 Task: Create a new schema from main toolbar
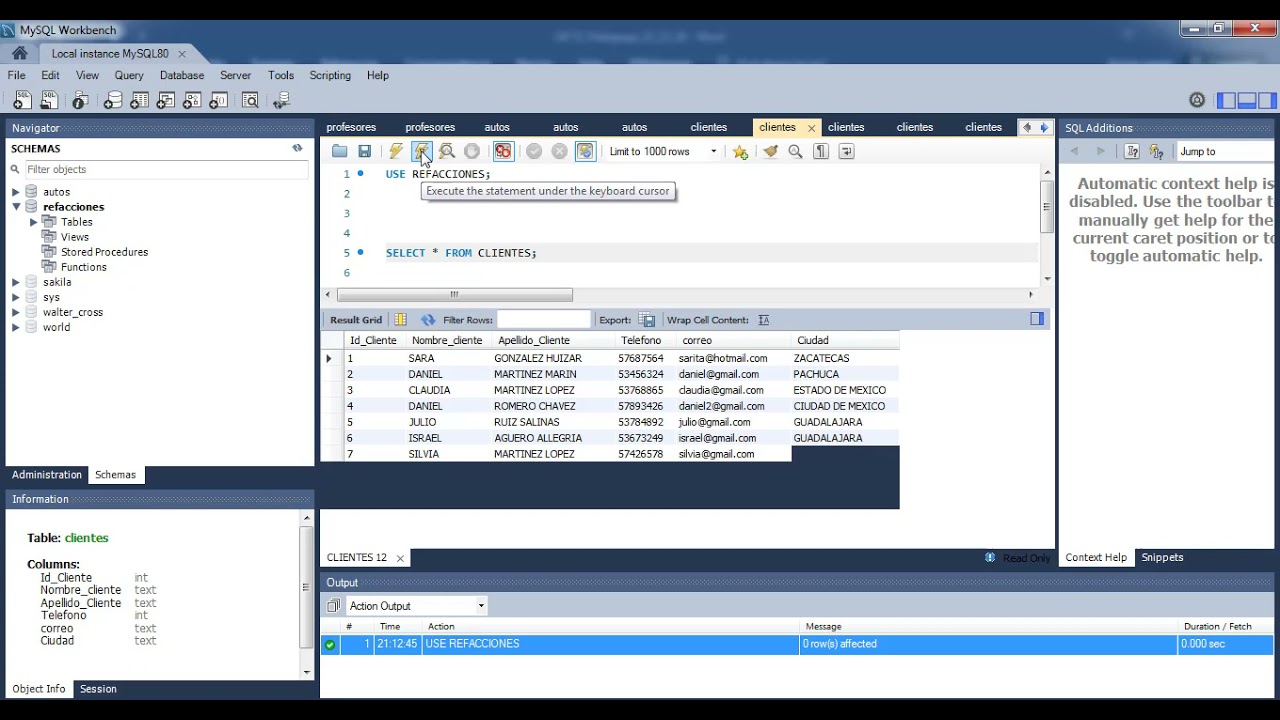pyautogui.click(x=113, y=100)
